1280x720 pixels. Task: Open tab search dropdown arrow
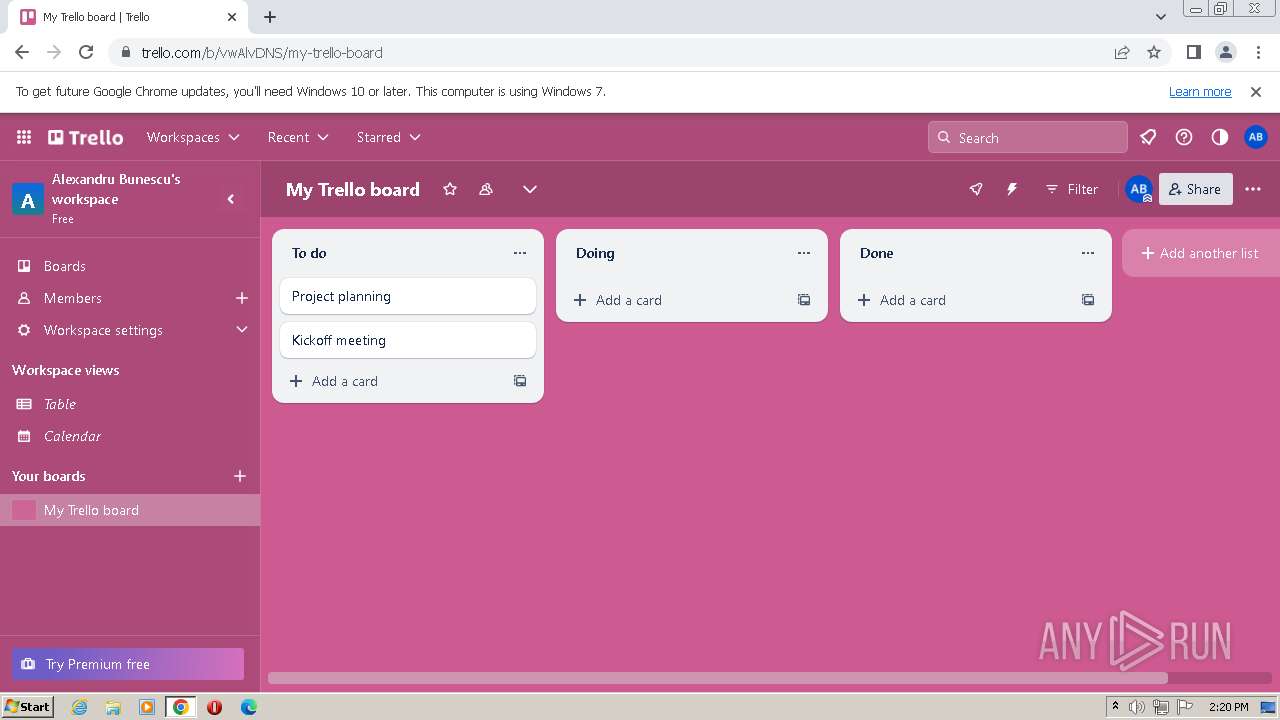click(x=1161, y=16)
